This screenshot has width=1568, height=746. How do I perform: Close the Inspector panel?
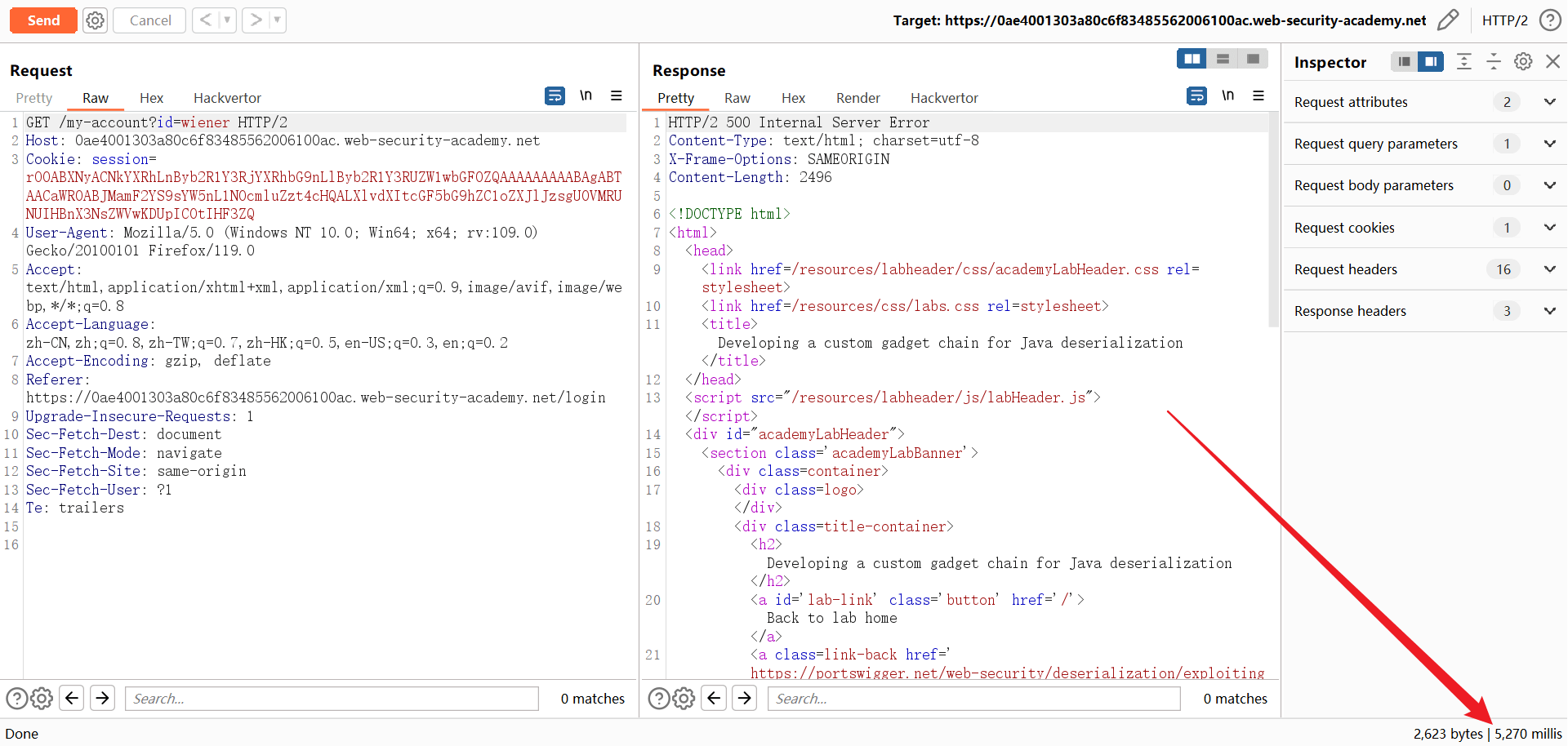(1552, 62)
